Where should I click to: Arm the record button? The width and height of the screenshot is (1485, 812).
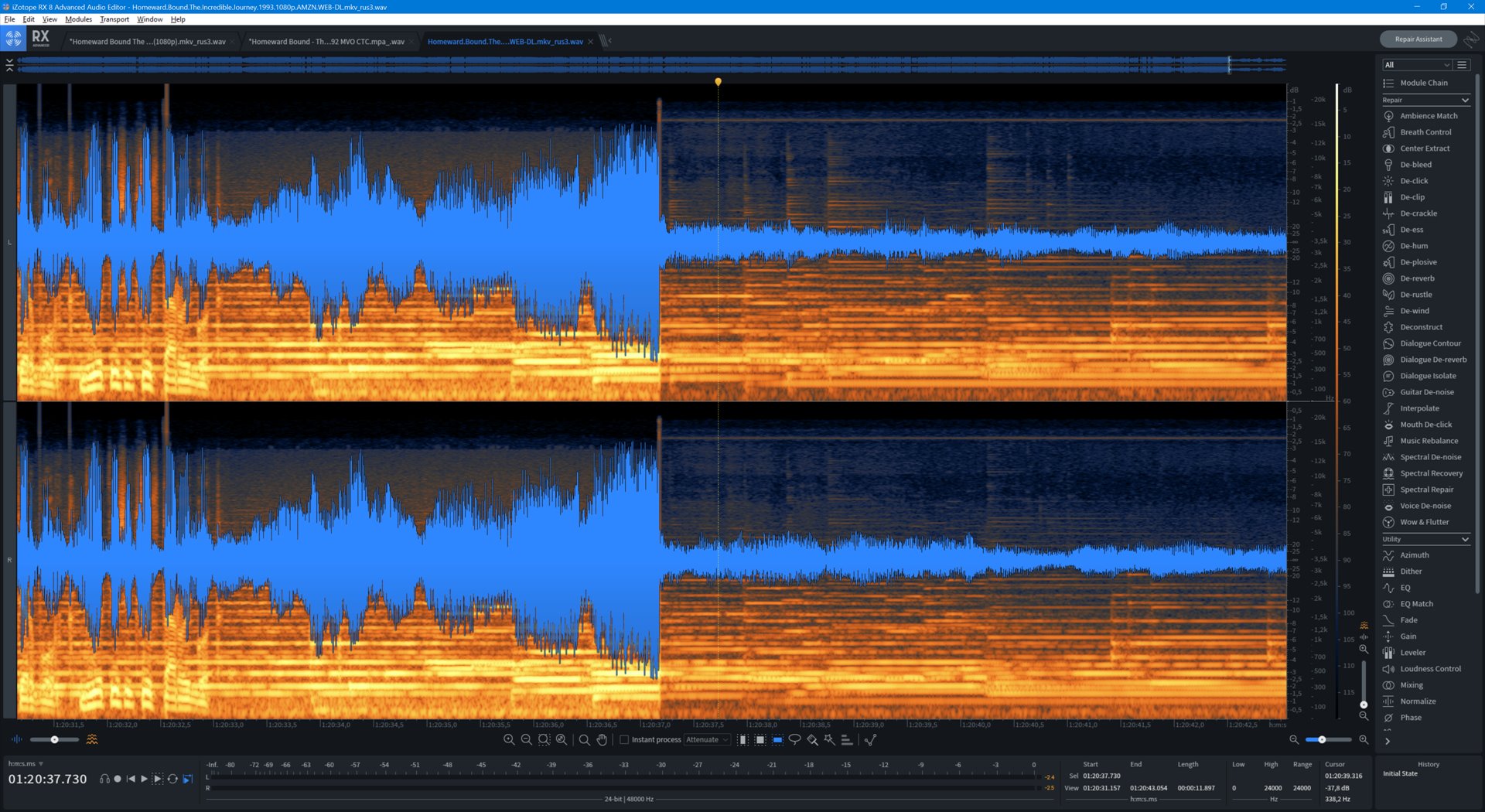point(118,779)
